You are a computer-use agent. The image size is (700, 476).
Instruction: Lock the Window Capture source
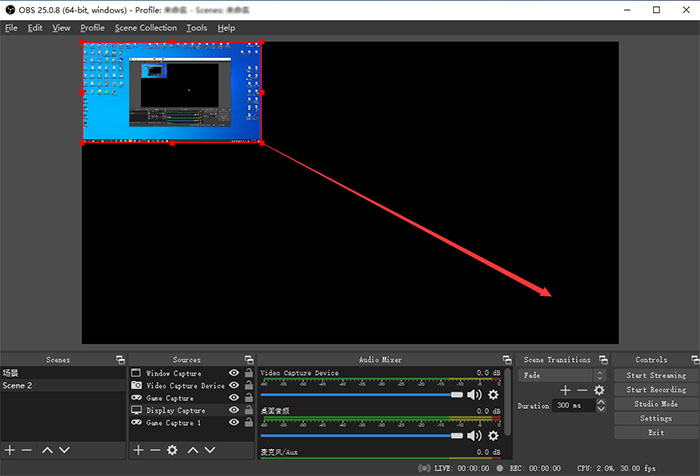[249, 373]
